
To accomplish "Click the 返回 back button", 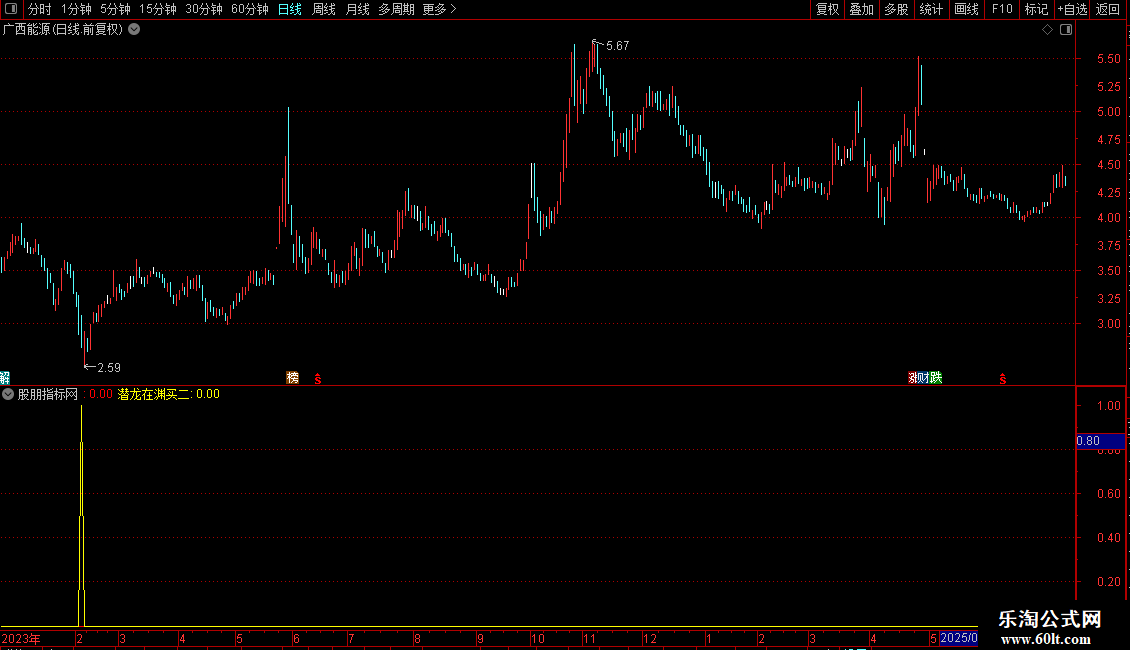I will pos(1108,9).
